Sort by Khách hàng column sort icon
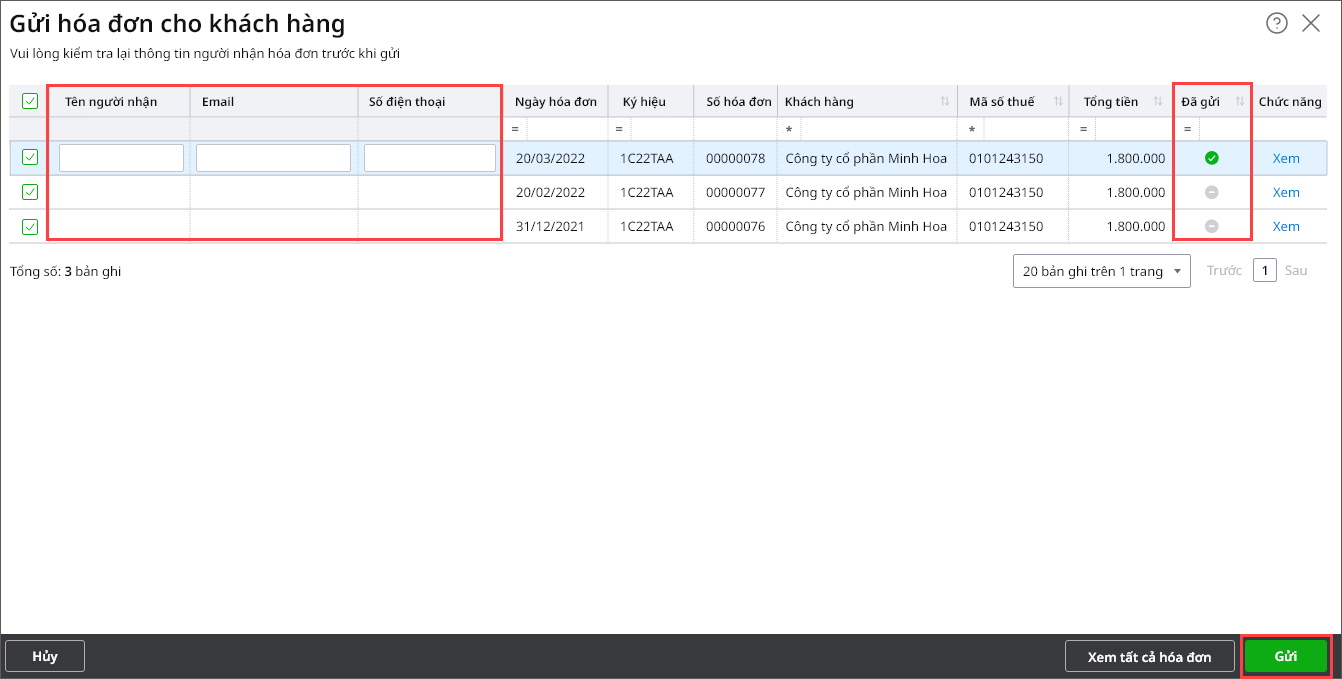Screen dimensions: 1342x679 (x=945, y=102)
